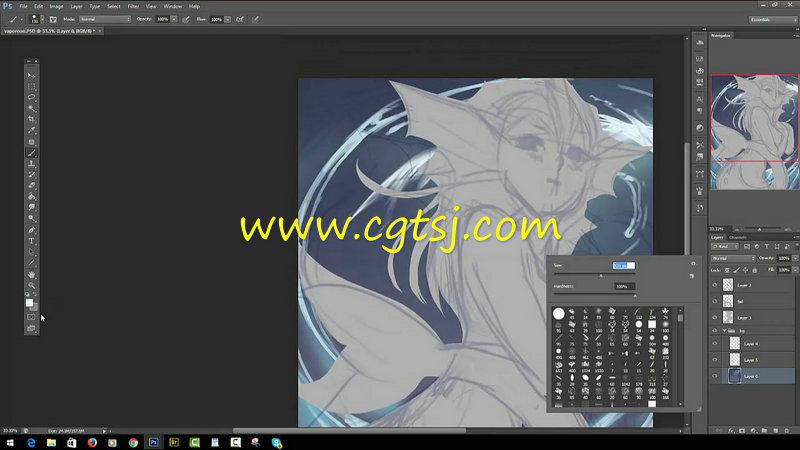Select the Lasso tool
The image size is (800, 450).
click(31, 97)
